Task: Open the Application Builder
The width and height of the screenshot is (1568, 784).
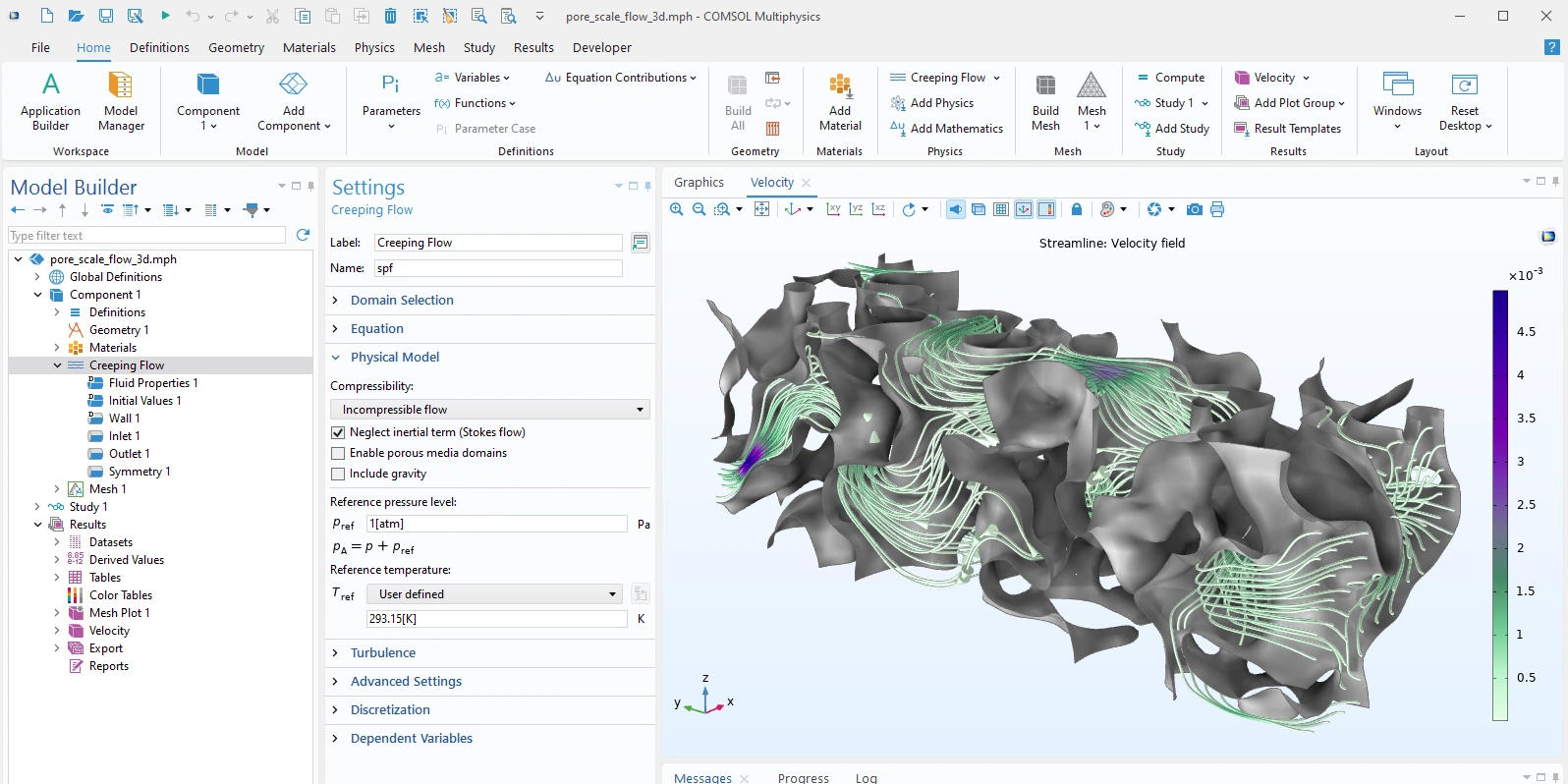Action: (x=51, y=101)
